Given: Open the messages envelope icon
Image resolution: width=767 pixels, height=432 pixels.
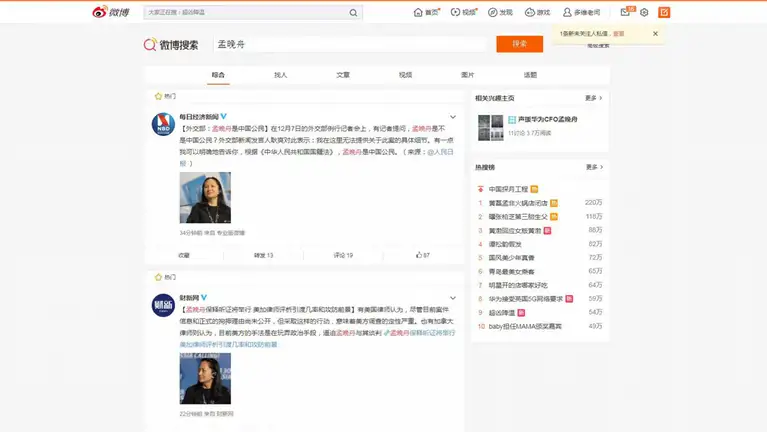Looking at the screenshot, I should click(x=625, y=12).
